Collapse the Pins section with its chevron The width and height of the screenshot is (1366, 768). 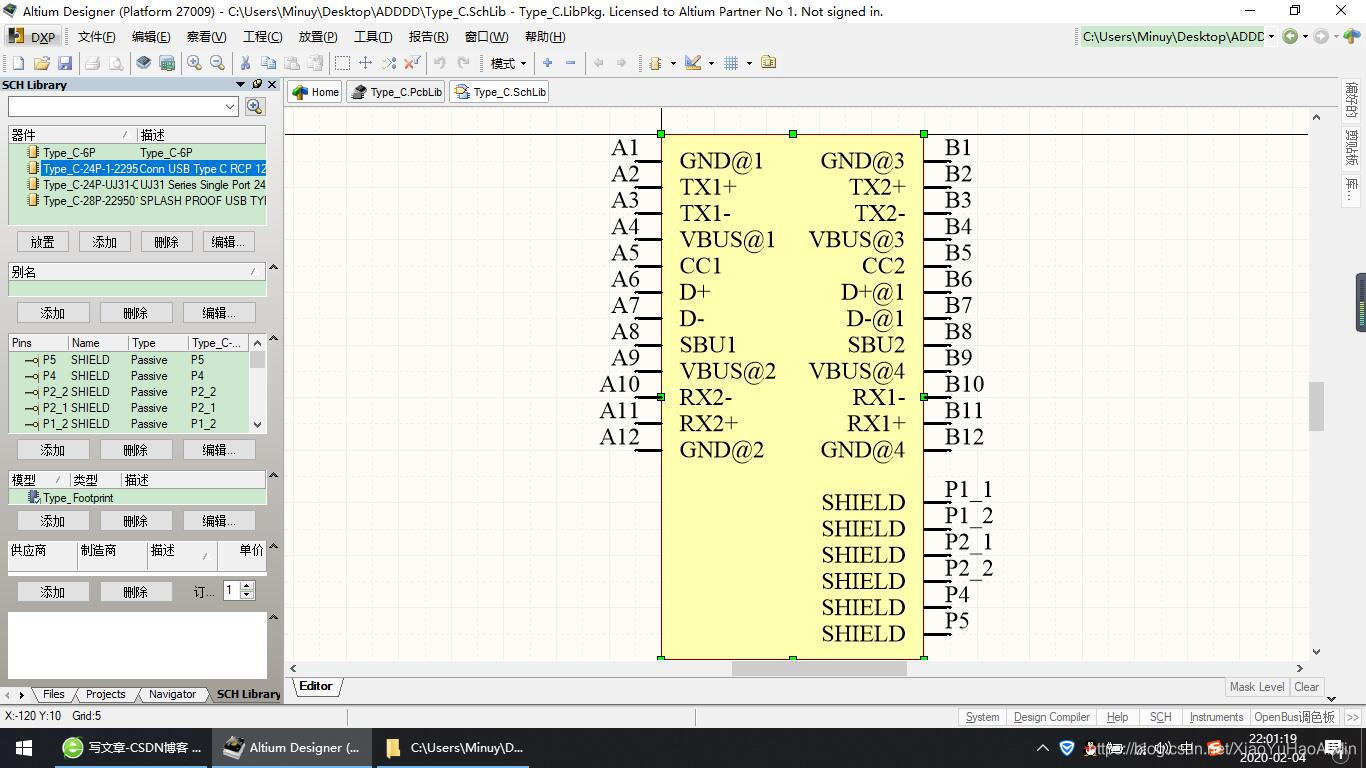(273, 339)
